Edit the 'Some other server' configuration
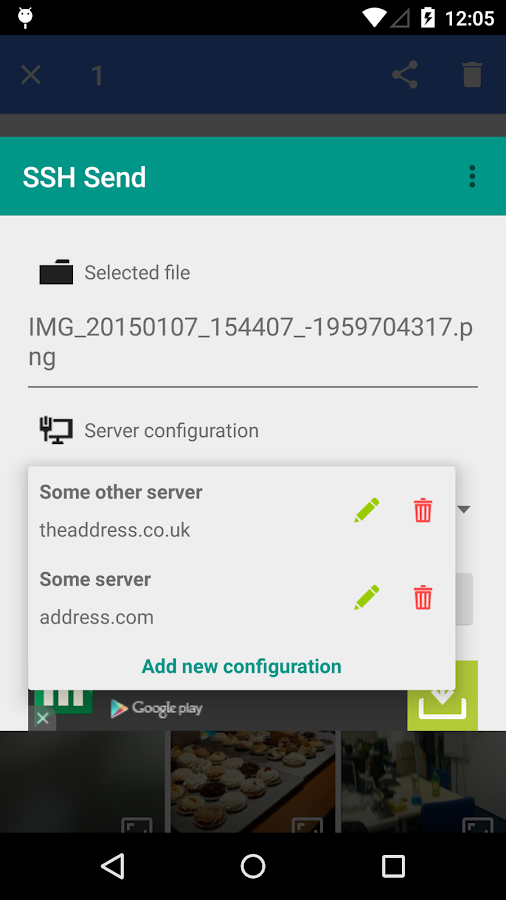Viewport: 506px width, 900px height. (x=367, y=510)
